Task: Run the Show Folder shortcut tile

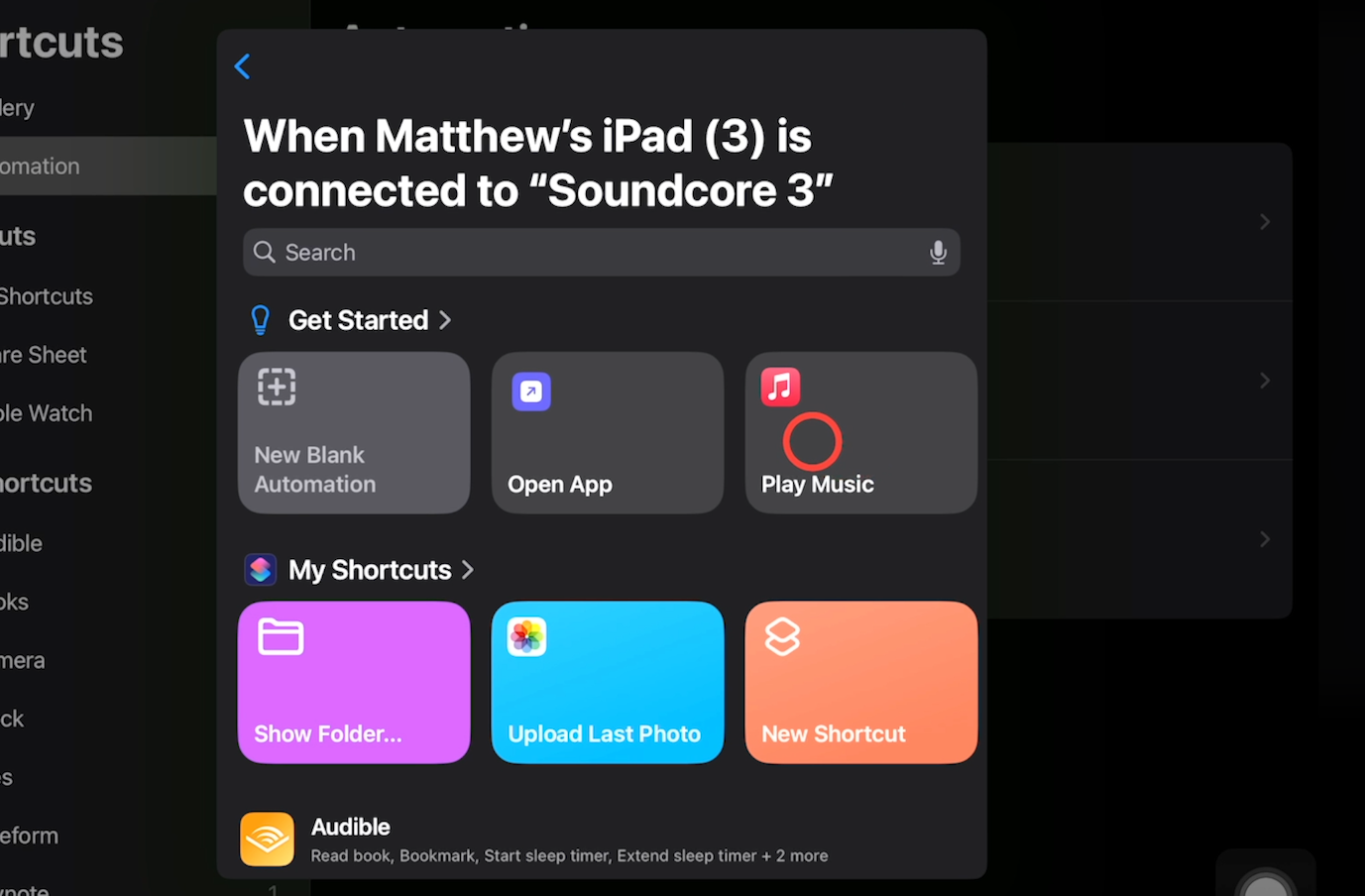Action: (x=354, y=683)
